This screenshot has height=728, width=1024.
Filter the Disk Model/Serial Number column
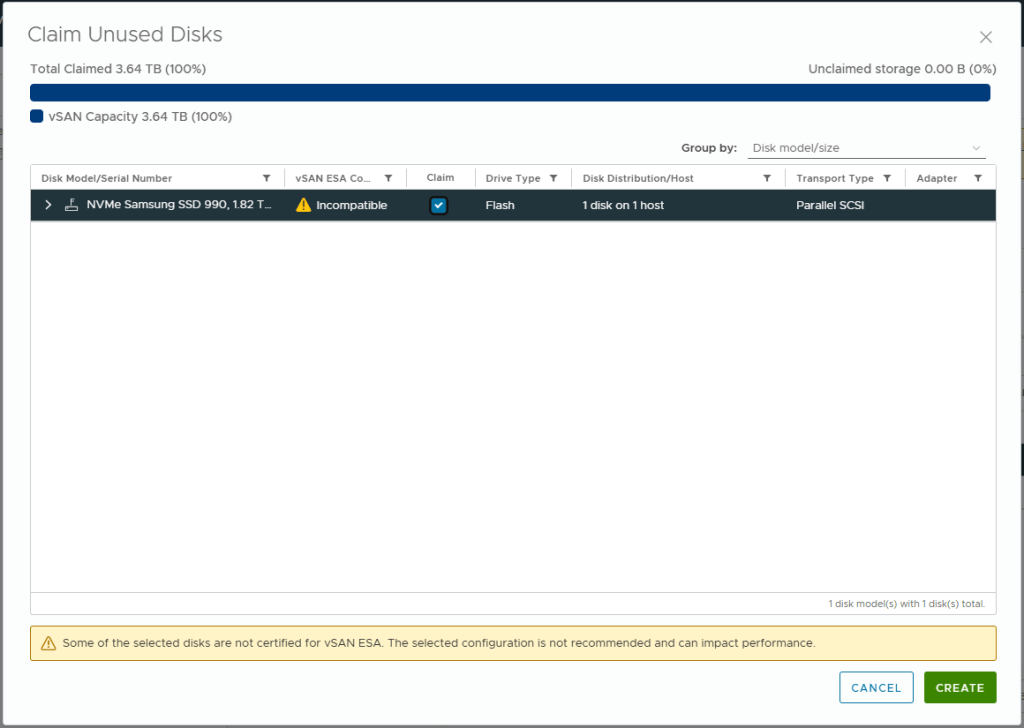tap(266, 178)
